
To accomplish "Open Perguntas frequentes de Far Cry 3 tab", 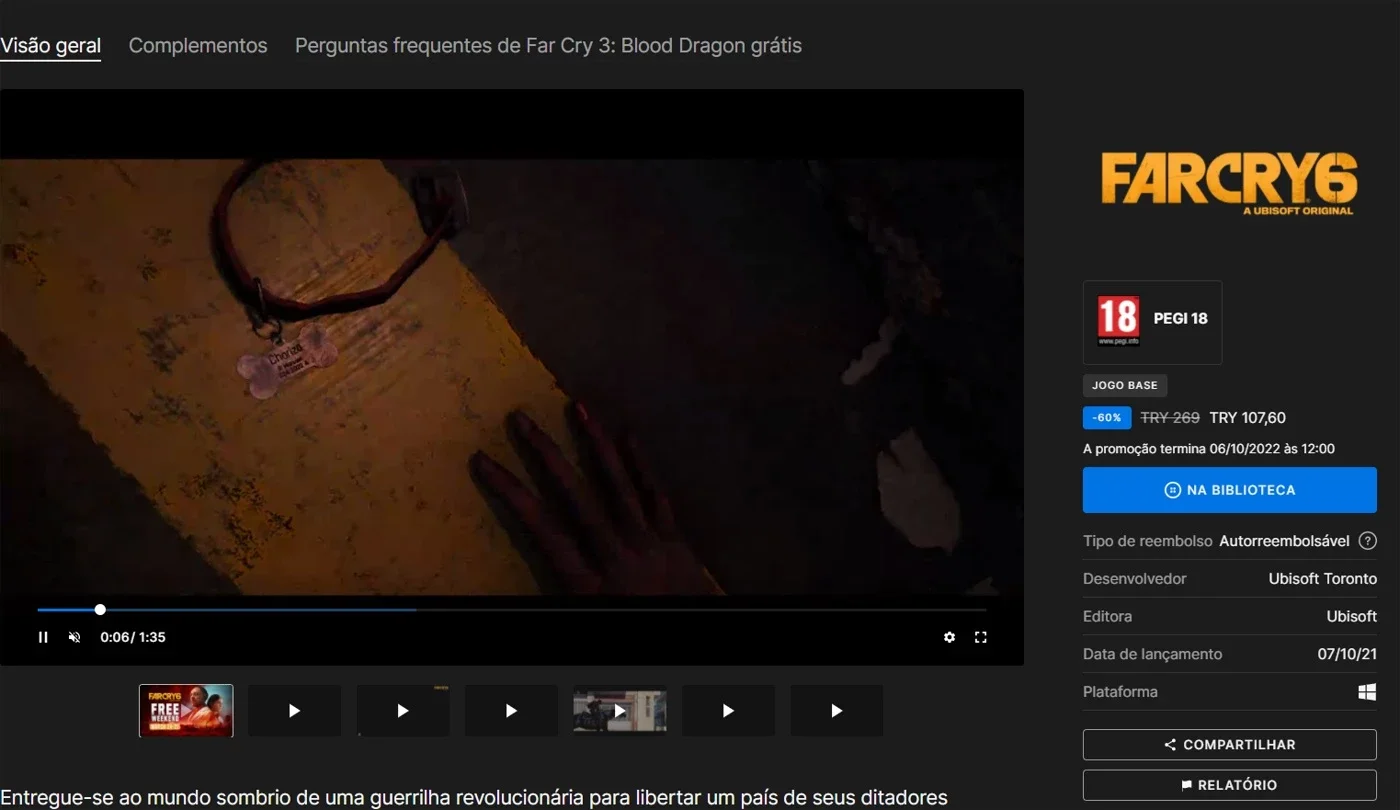I will pos(548,46).
